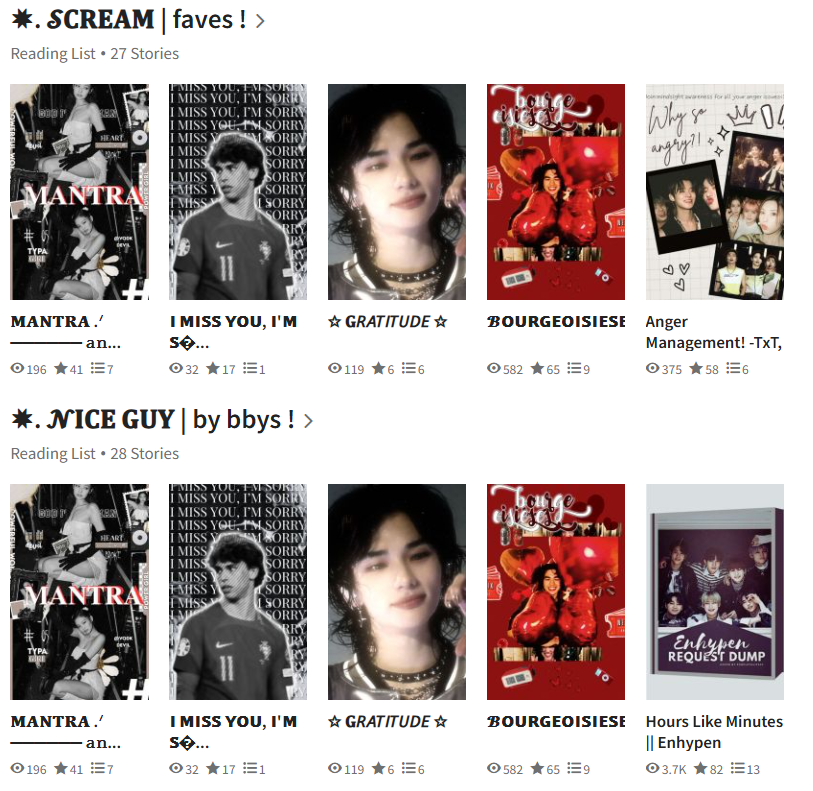This screenshot has height=791, width=813.
Task: Expand the NICE GUY by bbys list arrow
Action: [309, 421]
